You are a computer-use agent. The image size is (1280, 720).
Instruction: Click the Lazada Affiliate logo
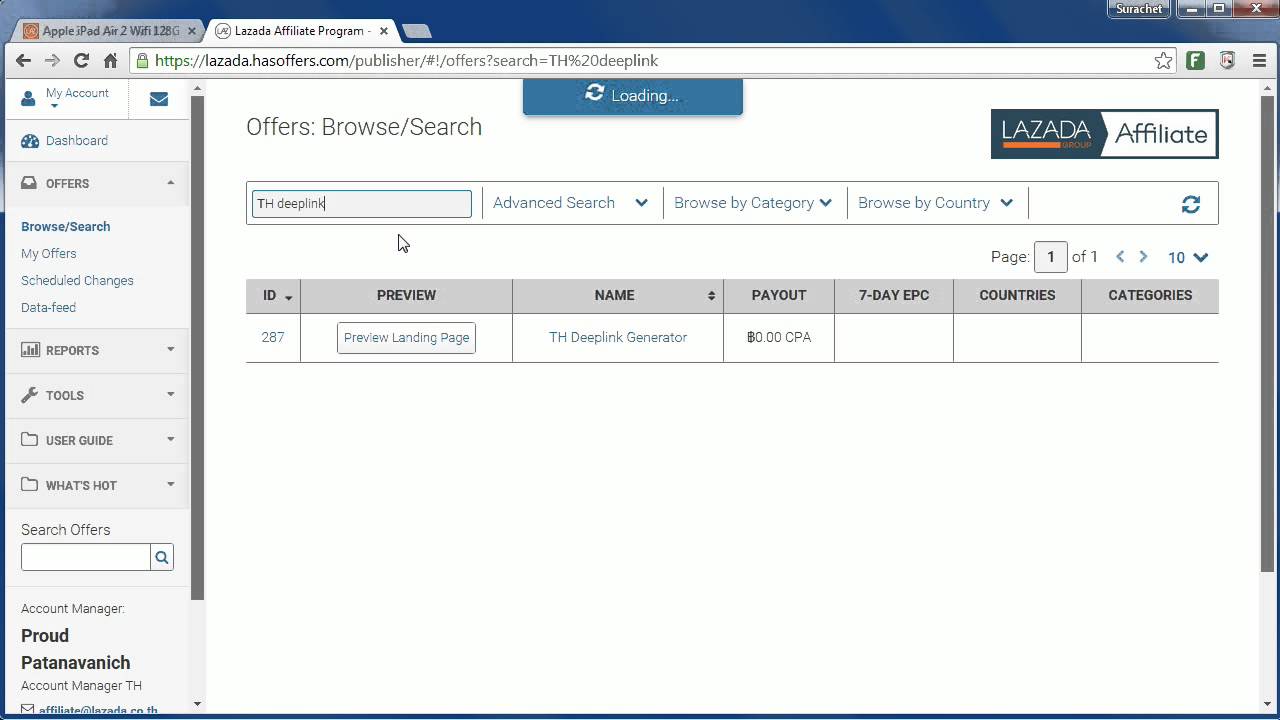1104,134
